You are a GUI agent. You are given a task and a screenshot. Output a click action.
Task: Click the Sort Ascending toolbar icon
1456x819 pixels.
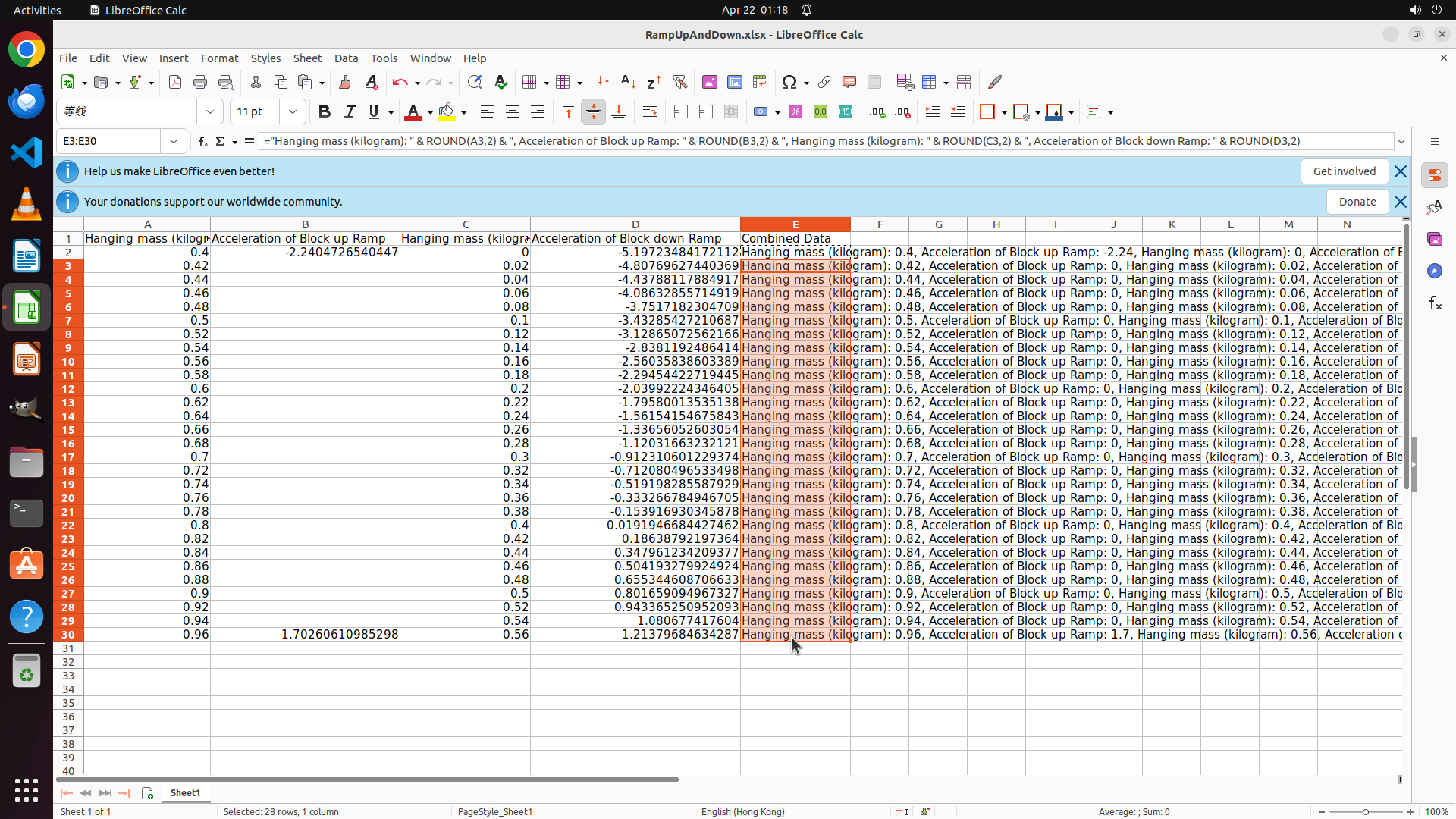tap(628, 82)
